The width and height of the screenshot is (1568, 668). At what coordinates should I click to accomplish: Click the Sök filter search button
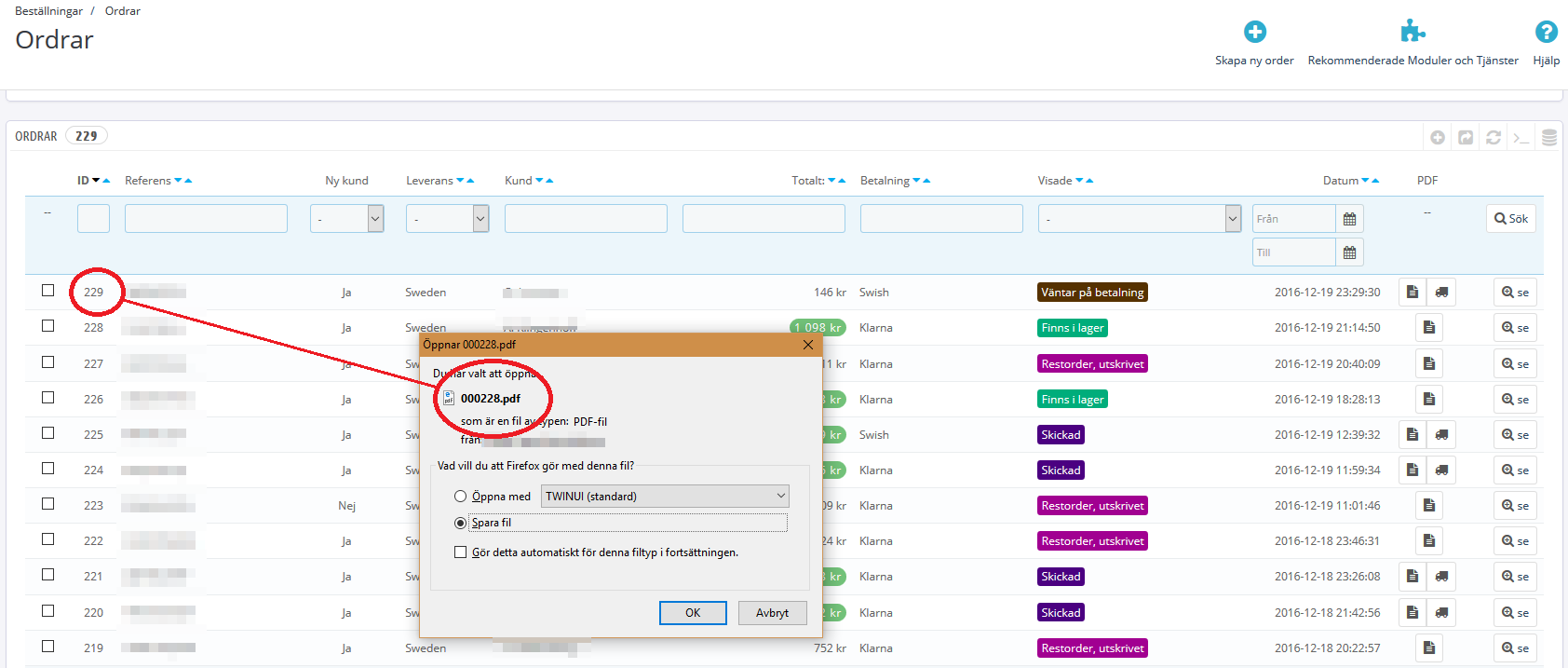coord(1511,219)
